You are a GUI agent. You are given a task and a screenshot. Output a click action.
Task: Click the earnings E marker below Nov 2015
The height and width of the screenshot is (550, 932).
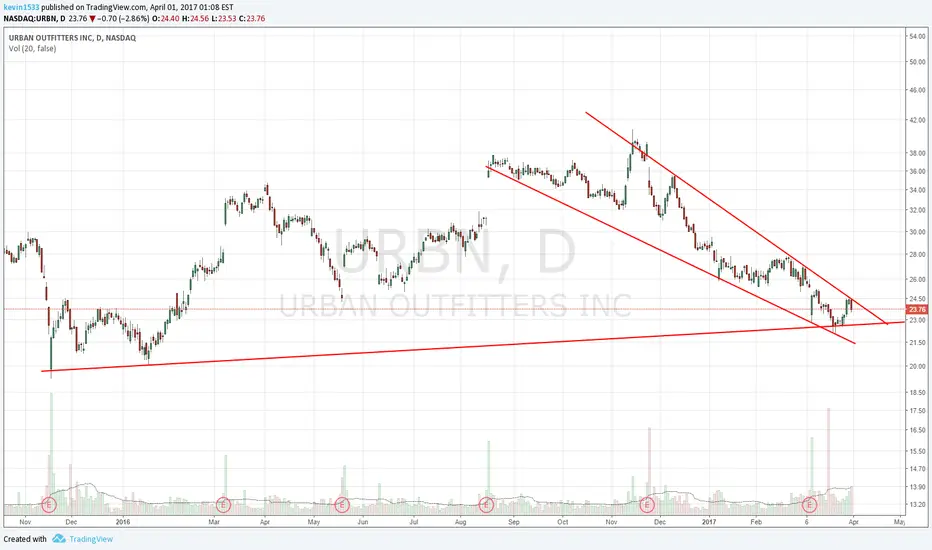click(x=49, y=505)
